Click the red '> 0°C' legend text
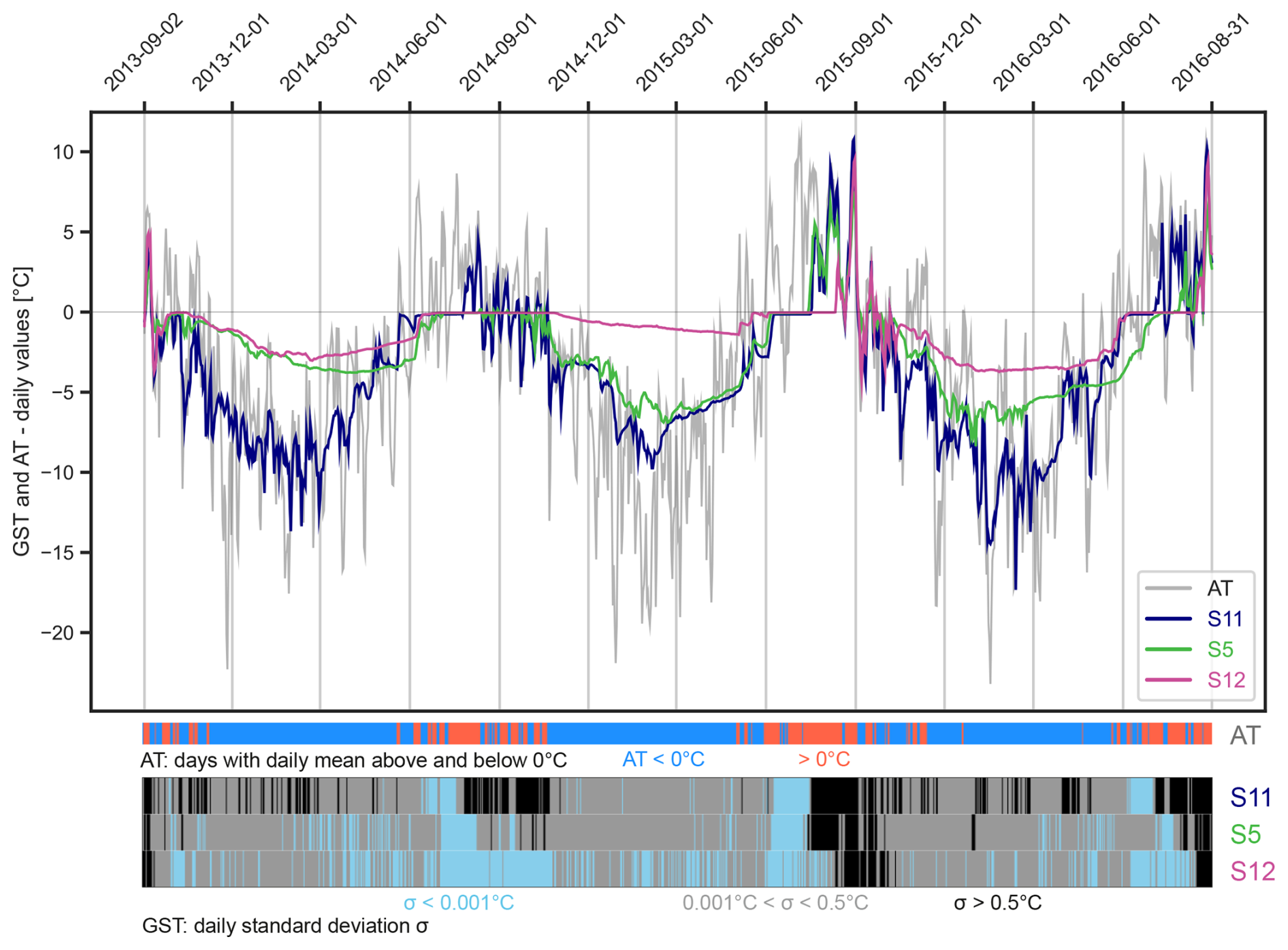The image size is (1288, 950). pyautogui.click(x=824, y=759)
